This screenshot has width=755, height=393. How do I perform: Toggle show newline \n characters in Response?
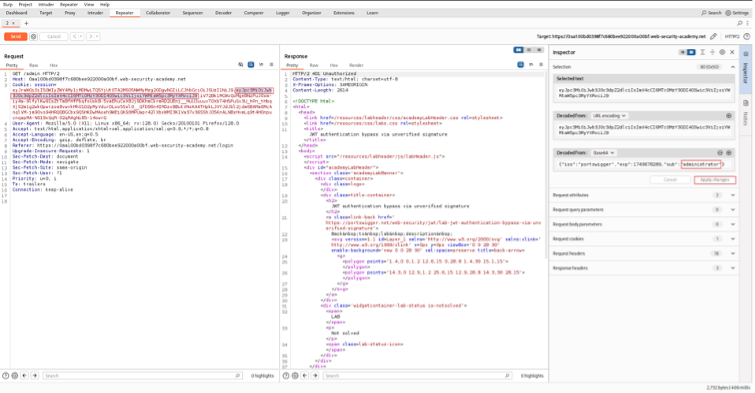tap(531, 65)
